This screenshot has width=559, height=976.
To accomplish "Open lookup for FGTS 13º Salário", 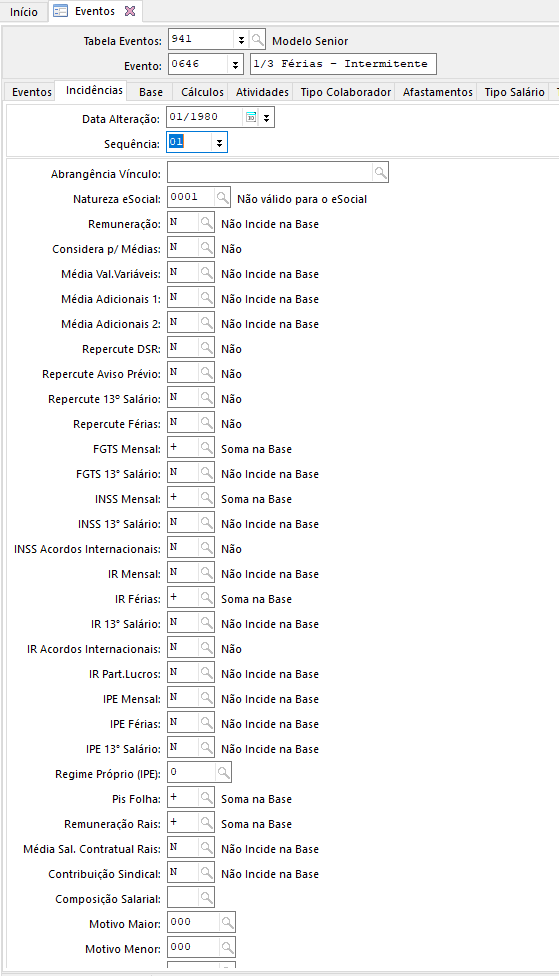I will pyautogui.click(x=206, y=473).
